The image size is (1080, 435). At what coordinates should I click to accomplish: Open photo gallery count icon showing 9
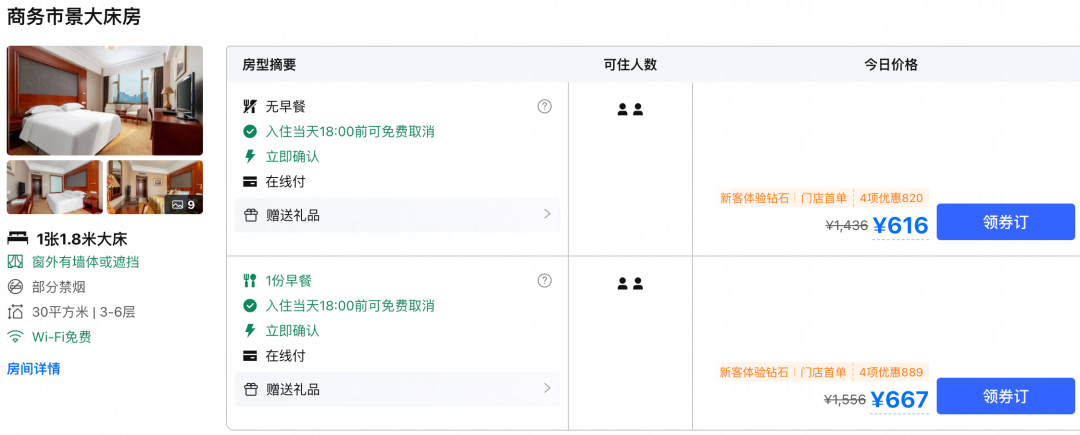(x=183, y=204)
